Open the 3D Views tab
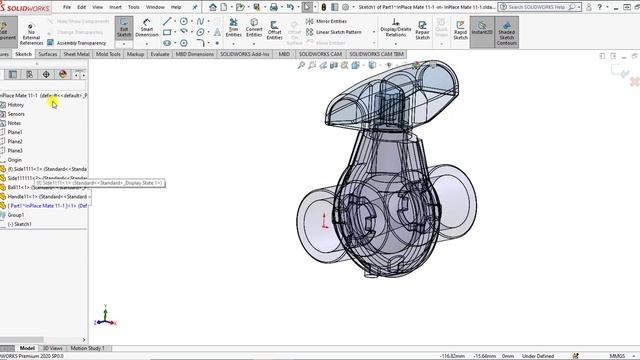The width and height of the screenshot is (640, 360). pyautogui.click(x=53, y=348)
